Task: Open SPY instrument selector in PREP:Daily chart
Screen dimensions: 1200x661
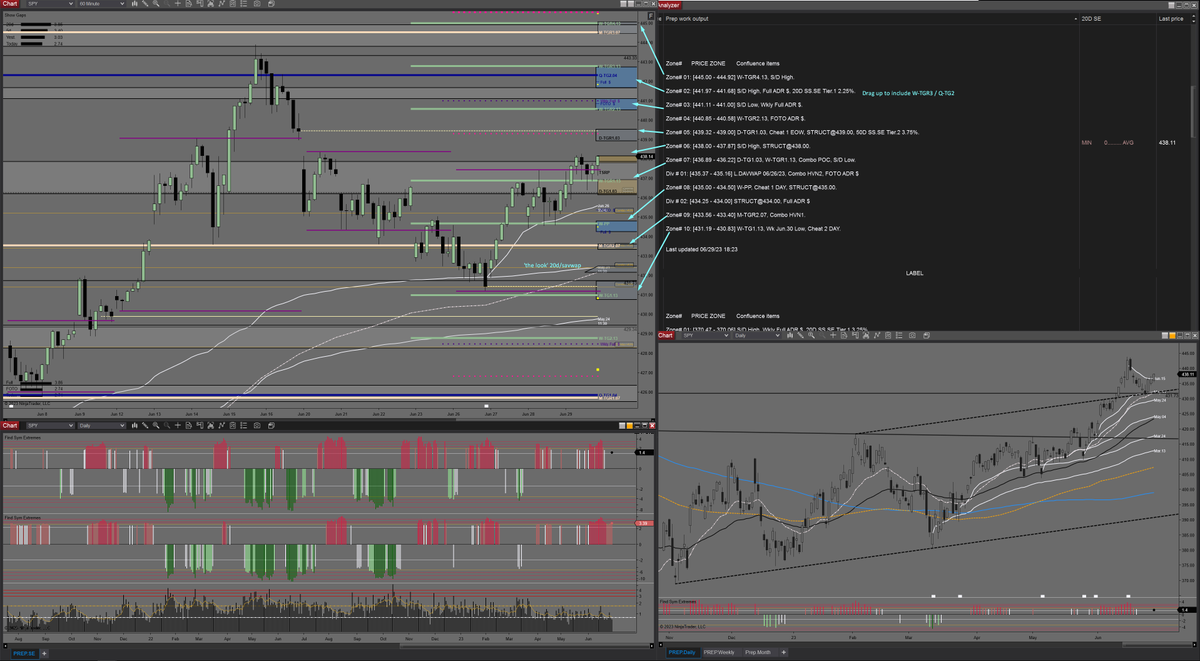Action: pyautogui.click(x=706, y=335)
